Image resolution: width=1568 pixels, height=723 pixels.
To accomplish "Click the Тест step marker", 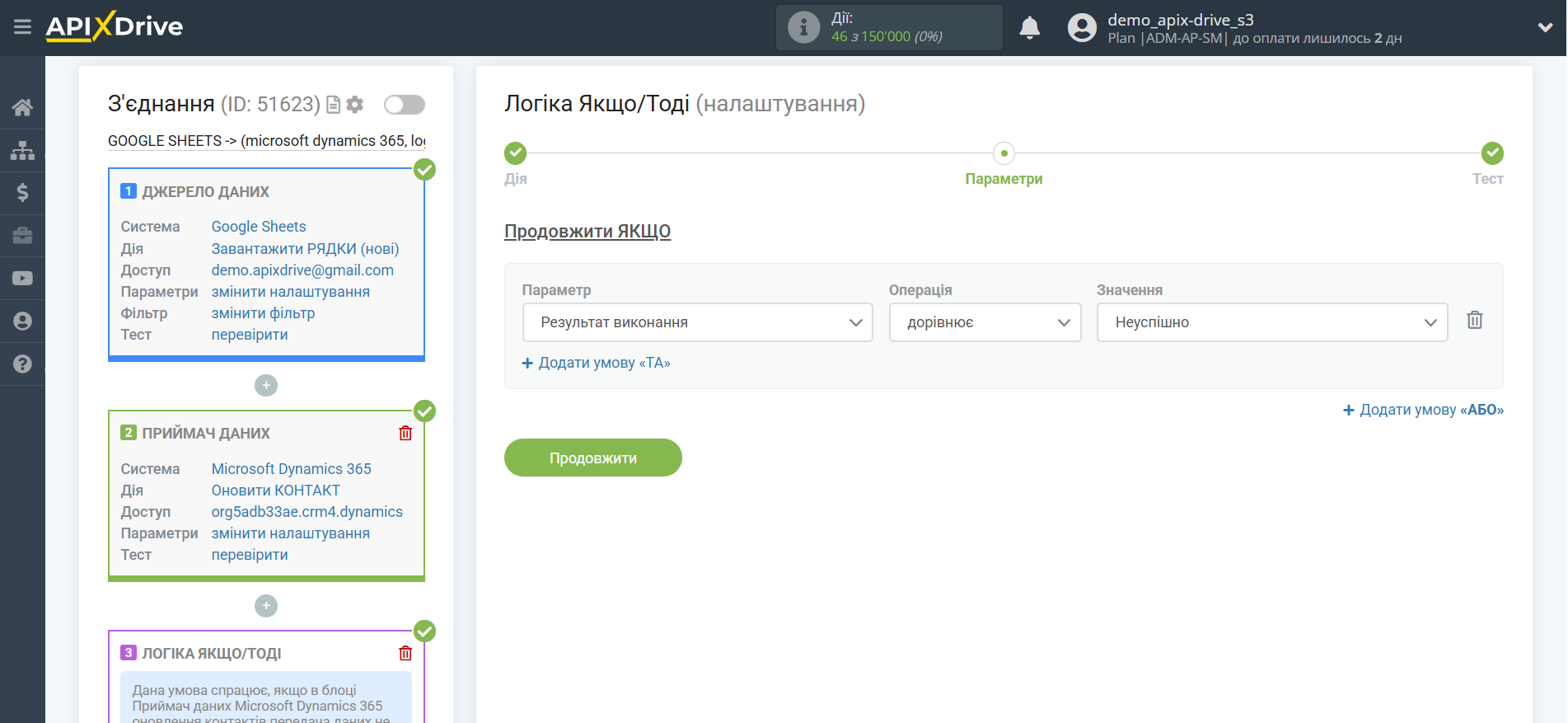I will click(1492, 153).
